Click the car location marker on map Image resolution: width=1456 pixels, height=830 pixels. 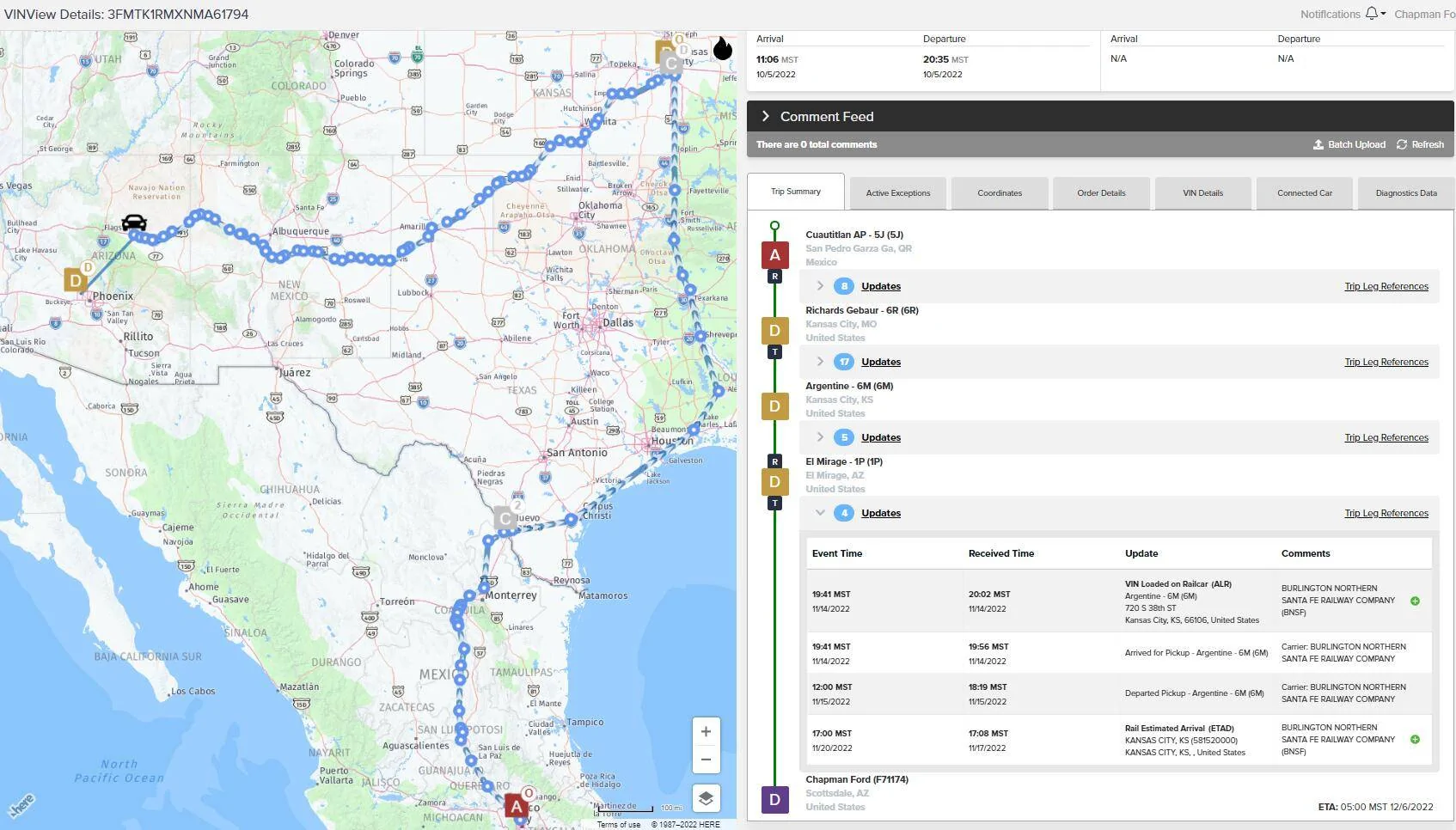point(134,223)
